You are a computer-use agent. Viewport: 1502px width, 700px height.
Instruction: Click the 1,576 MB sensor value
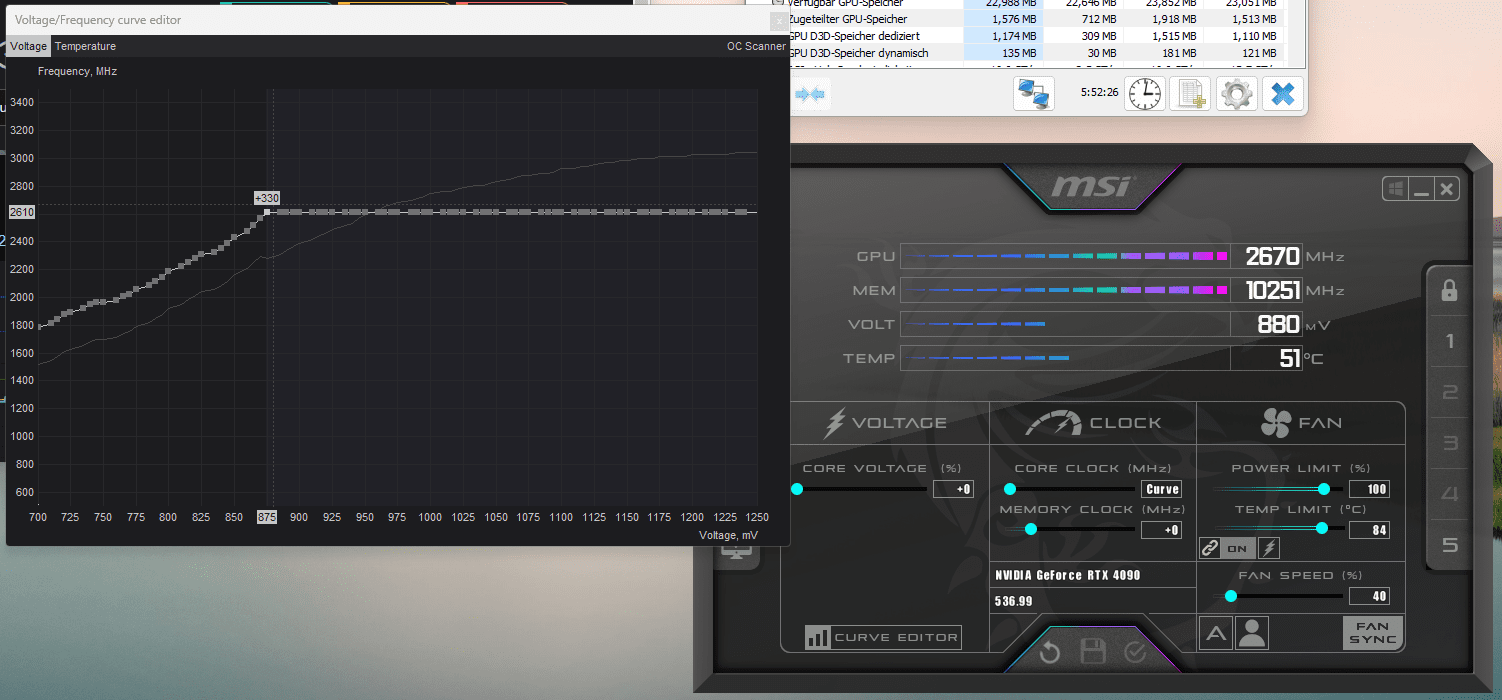click(x=1013, y=18)
